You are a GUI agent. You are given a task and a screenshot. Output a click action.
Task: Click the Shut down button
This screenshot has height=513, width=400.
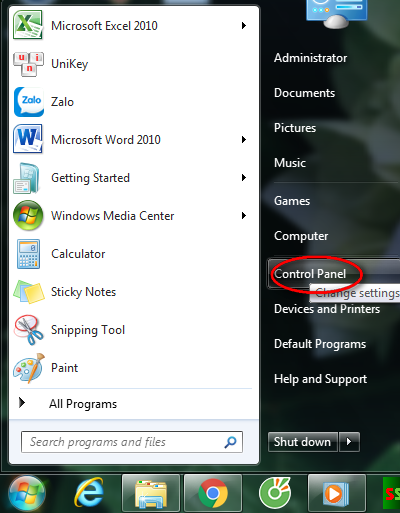[x=303, y=442]
